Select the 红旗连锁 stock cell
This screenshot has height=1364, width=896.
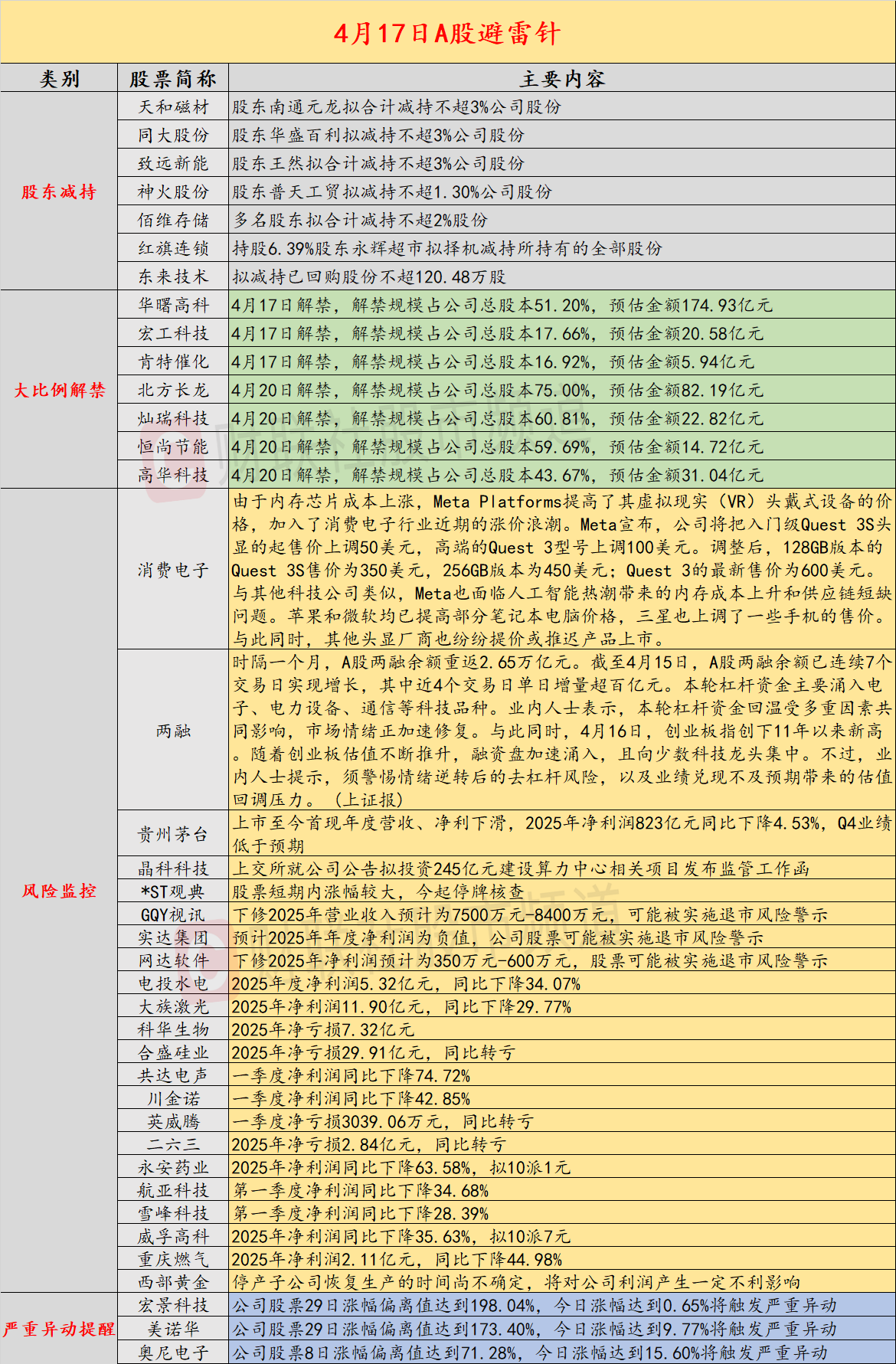pos(173,249)
